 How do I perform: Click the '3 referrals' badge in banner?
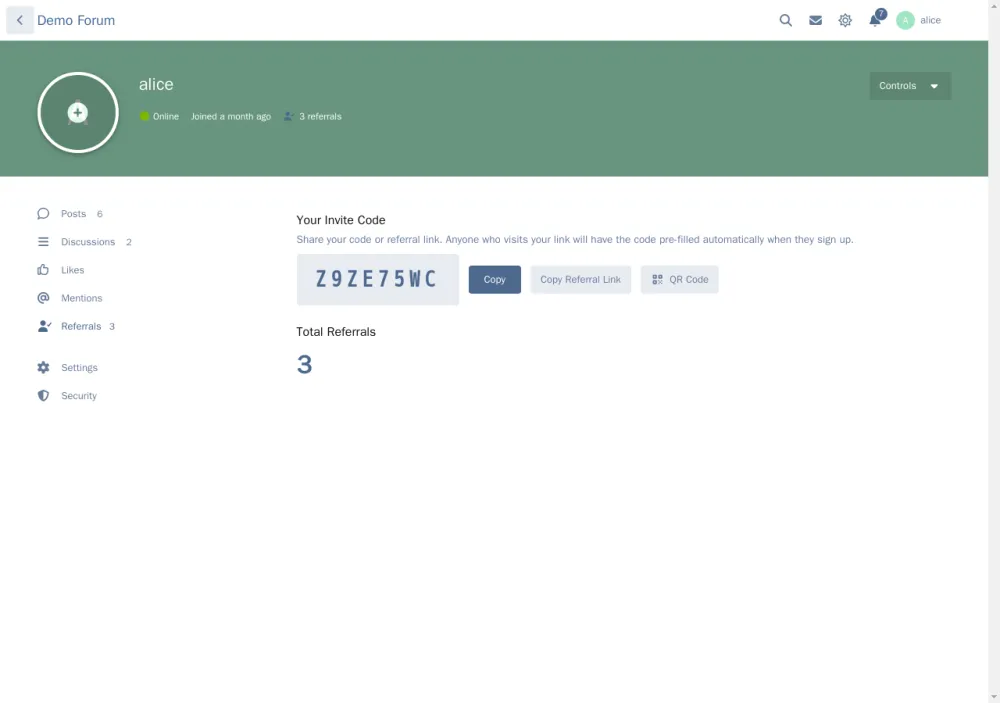[313, 117]
